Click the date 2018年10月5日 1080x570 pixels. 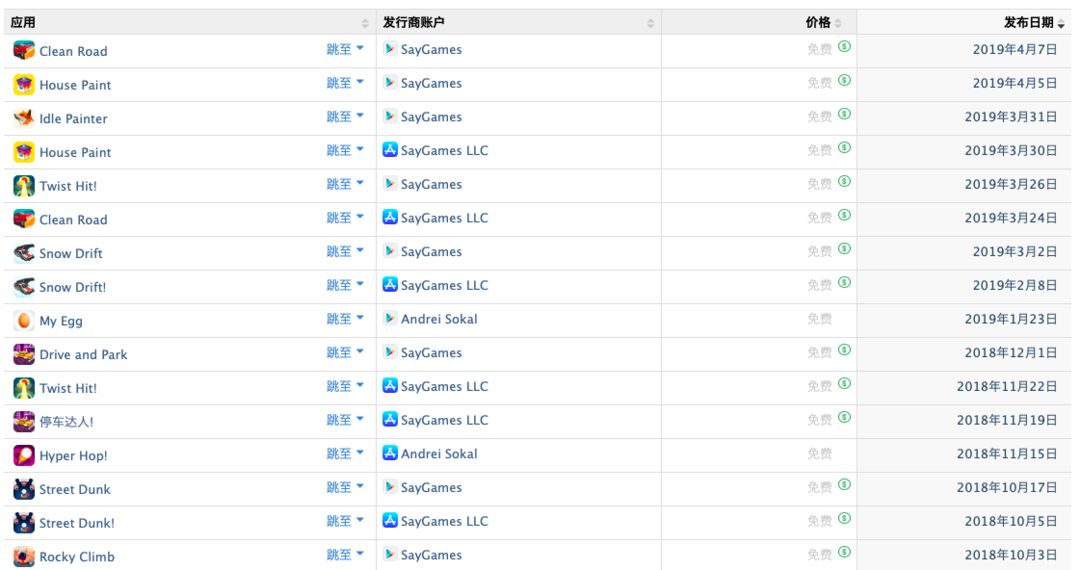(x=1010, y=522)
